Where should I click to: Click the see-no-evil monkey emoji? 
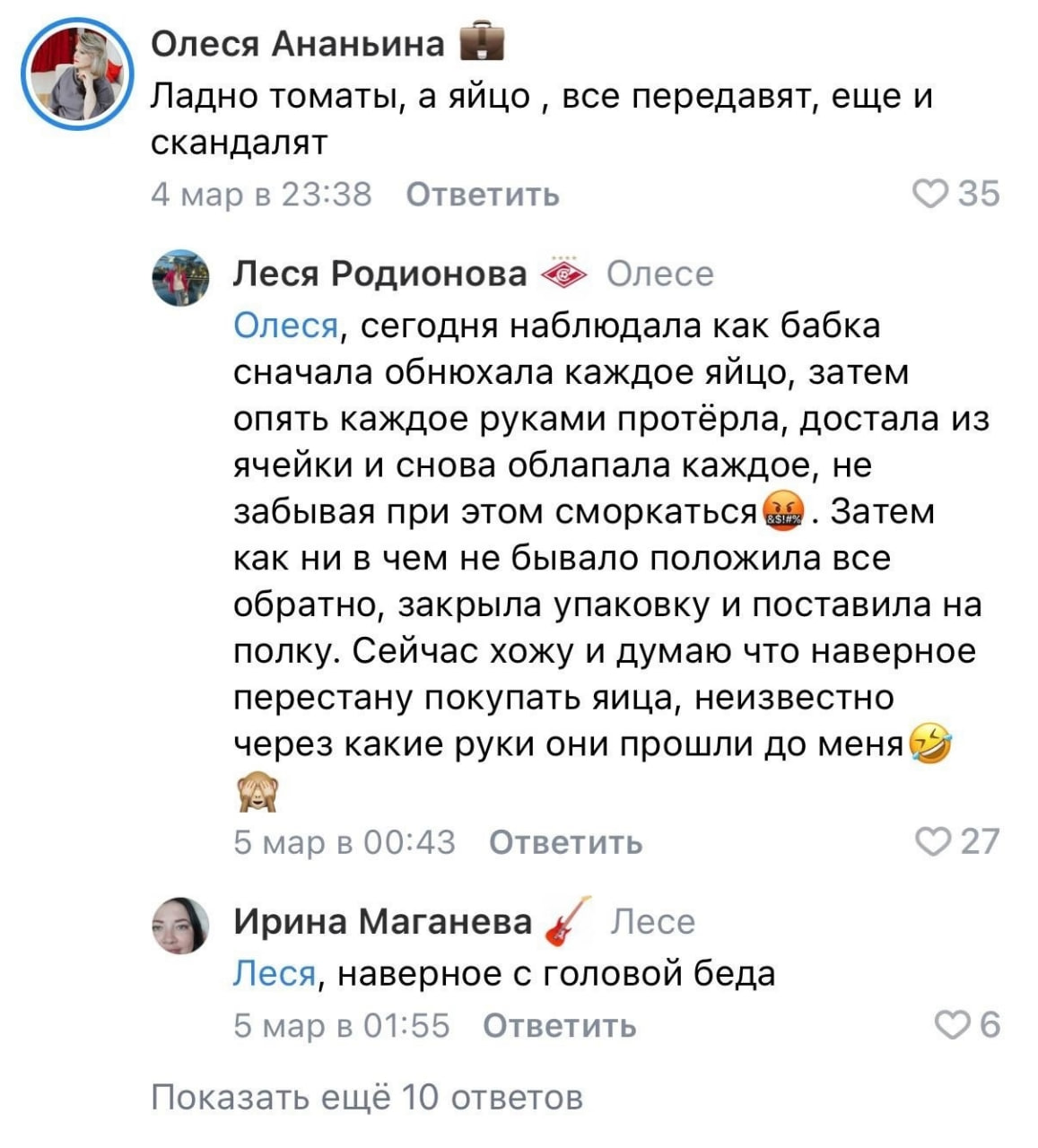point(257,792)
